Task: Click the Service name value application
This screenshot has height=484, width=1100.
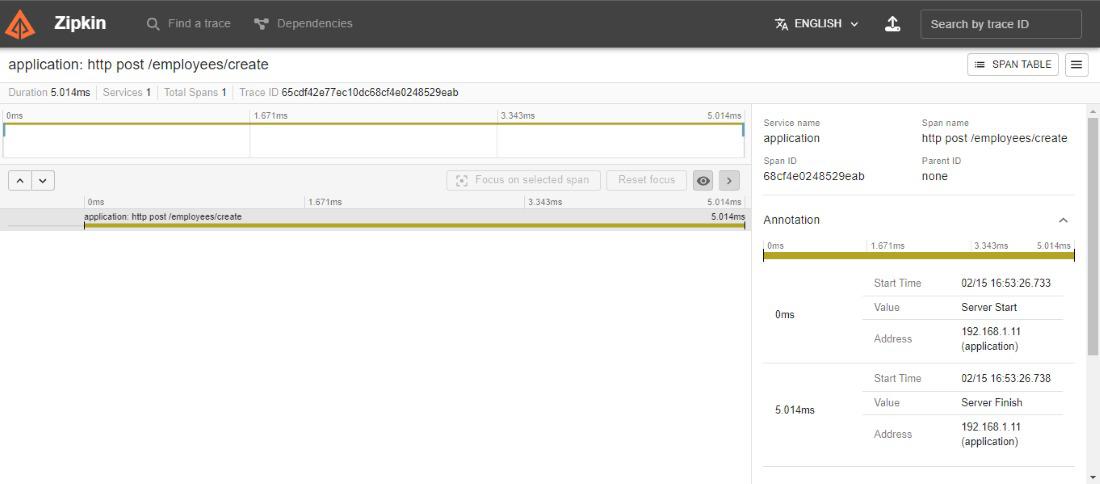Action: tap(791, 138)
